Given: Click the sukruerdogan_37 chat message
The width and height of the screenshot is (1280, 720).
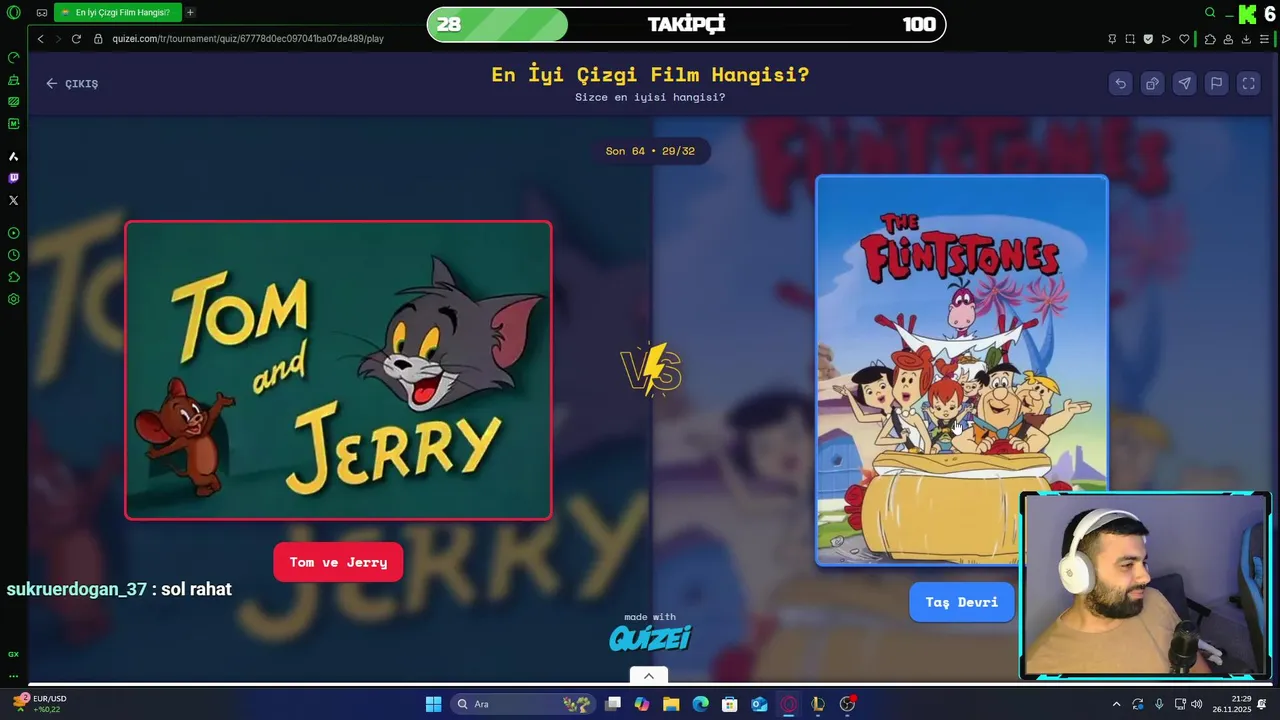Looking at the screenshot, I should 119,589.
